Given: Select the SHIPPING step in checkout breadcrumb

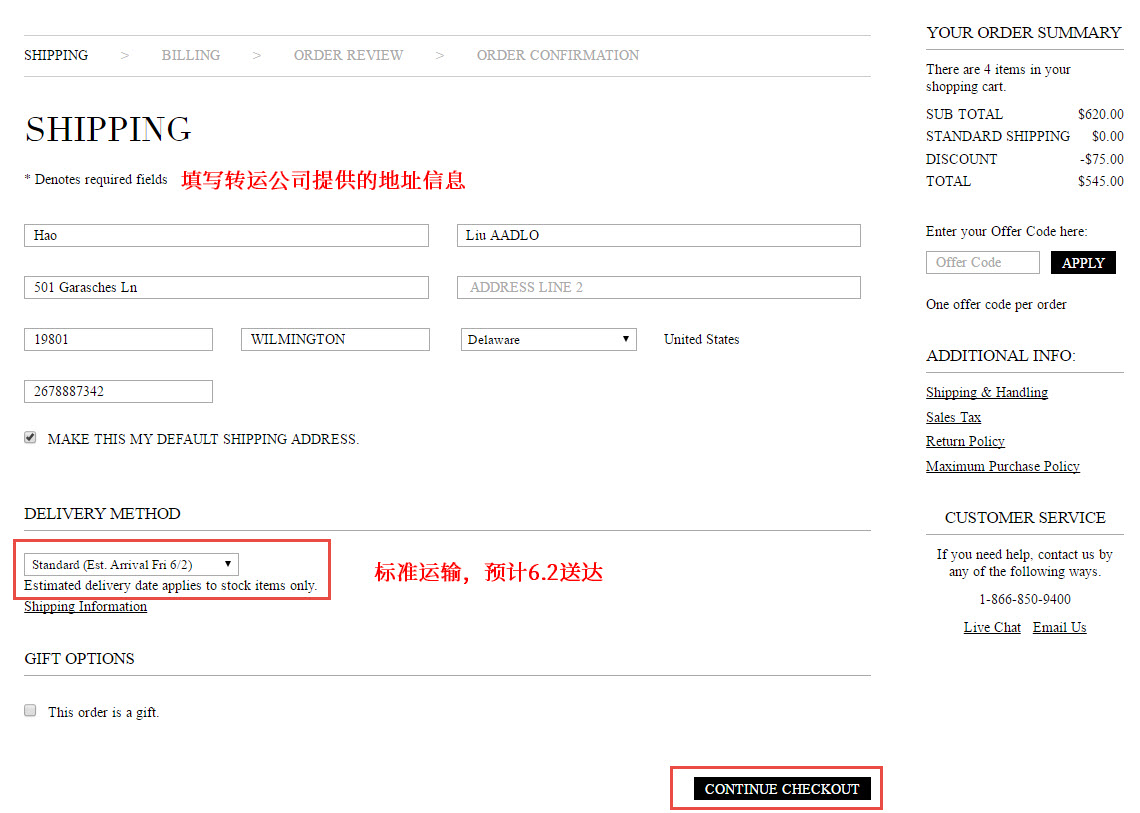Looking at the screenshot, I should [x=56, y=55].
